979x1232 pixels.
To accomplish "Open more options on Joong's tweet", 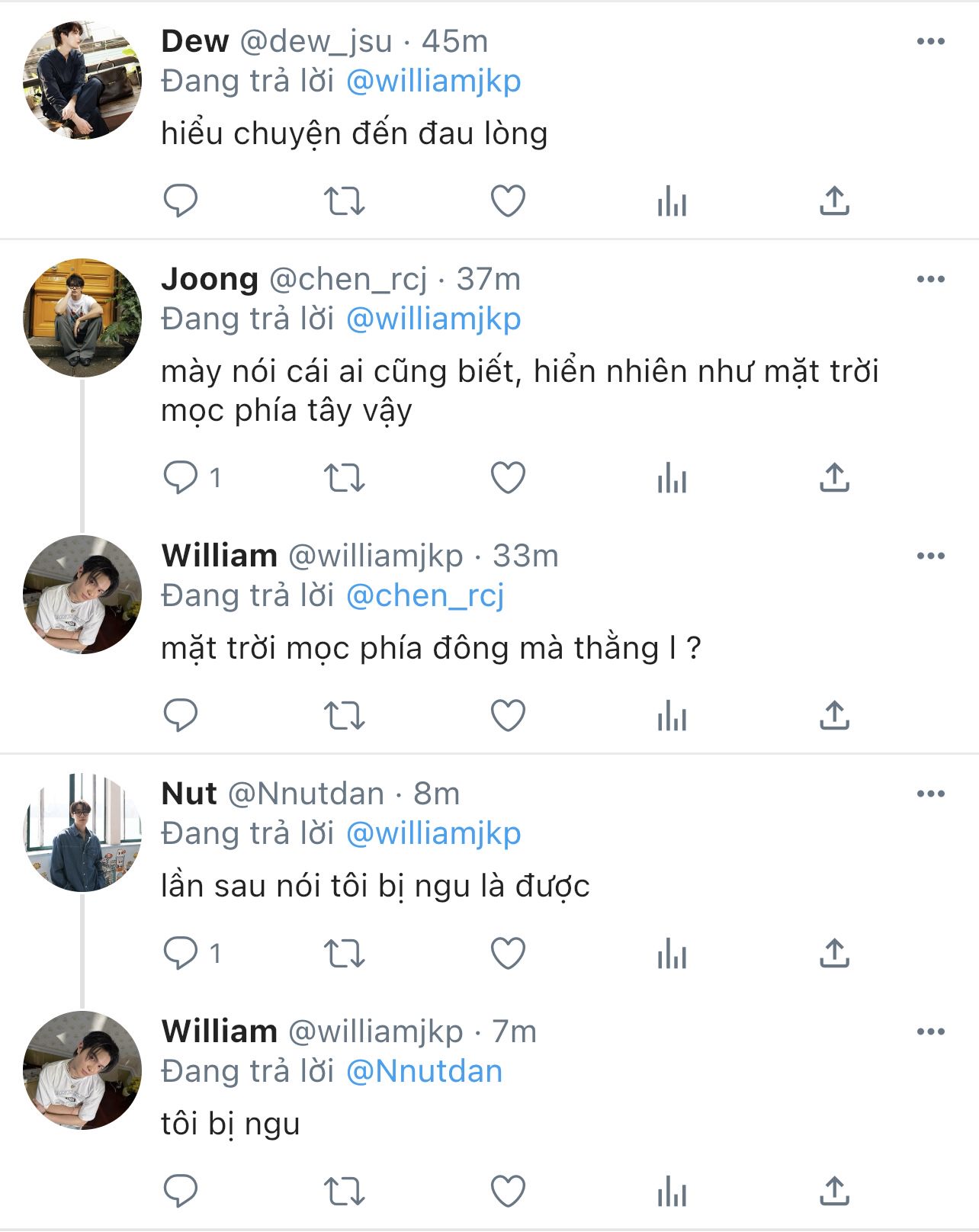I will click(930, 280).
